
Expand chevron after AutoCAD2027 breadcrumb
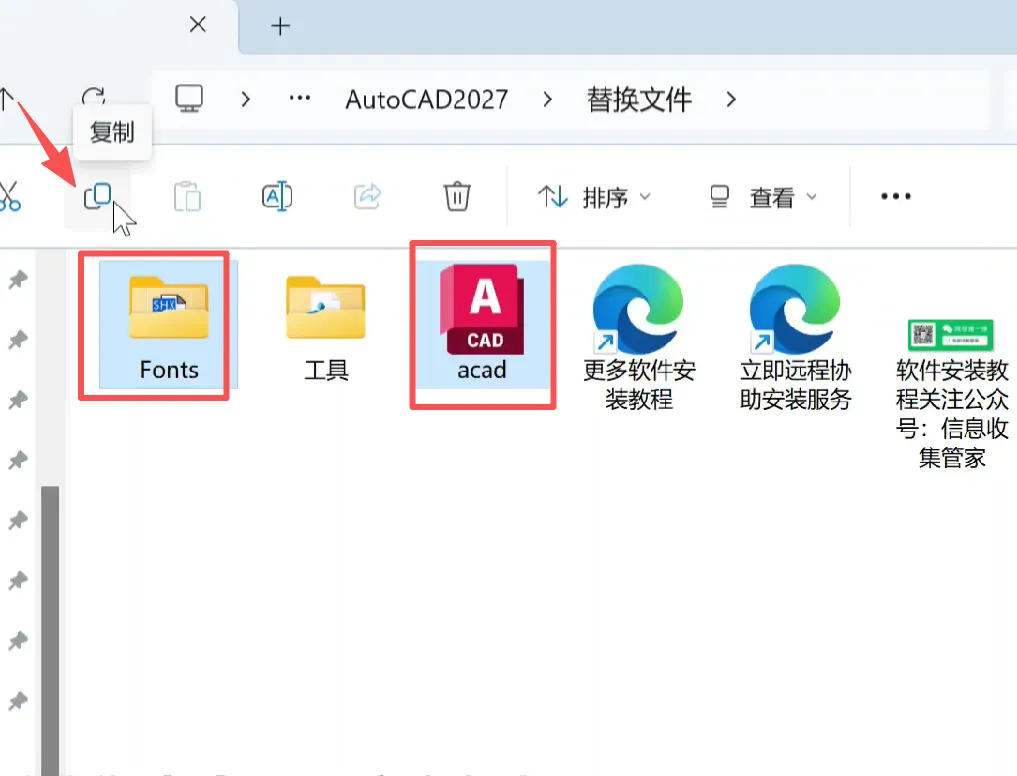pos(547,99)
